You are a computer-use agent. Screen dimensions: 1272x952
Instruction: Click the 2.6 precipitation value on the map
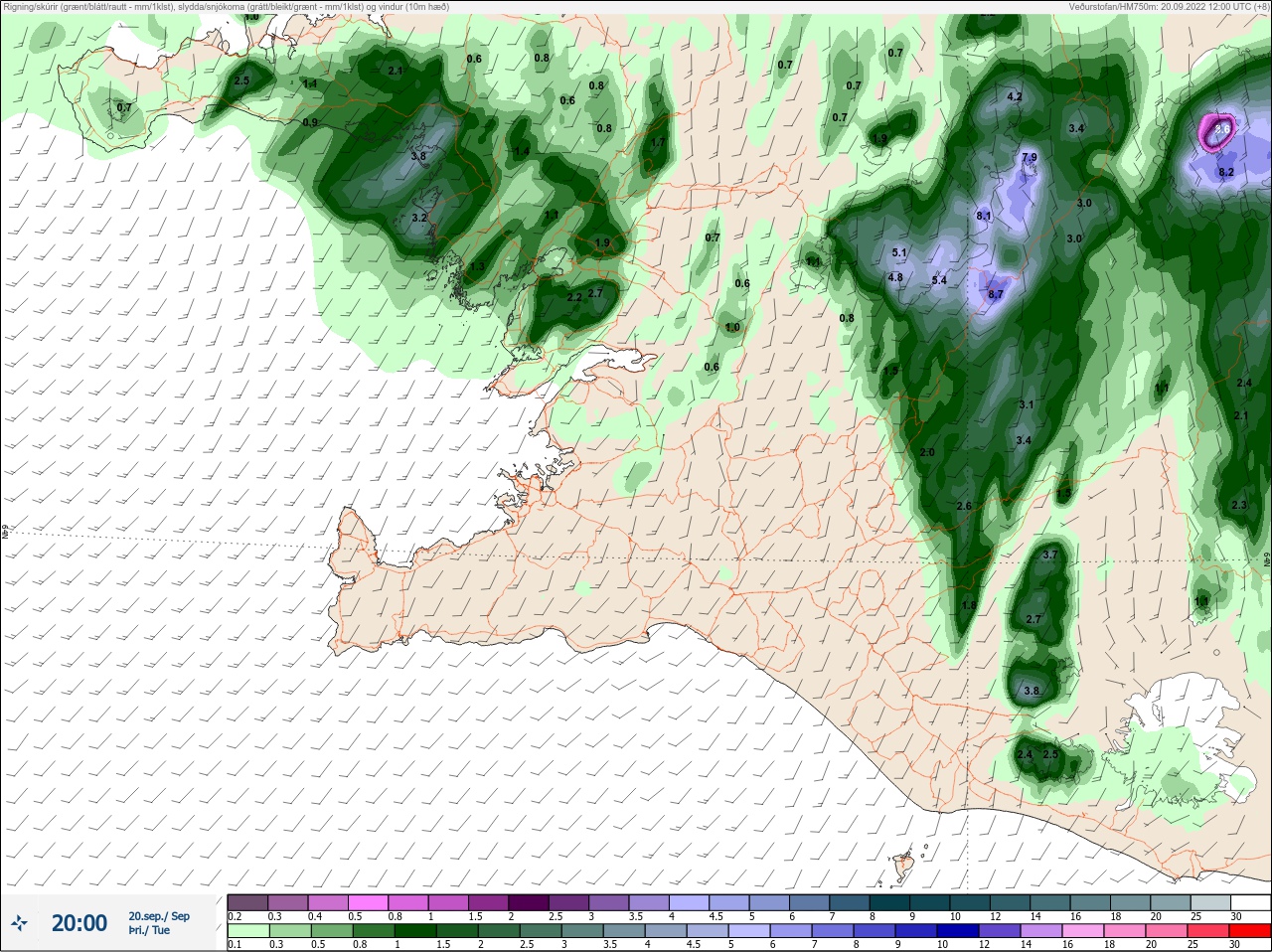click(963, 506)
